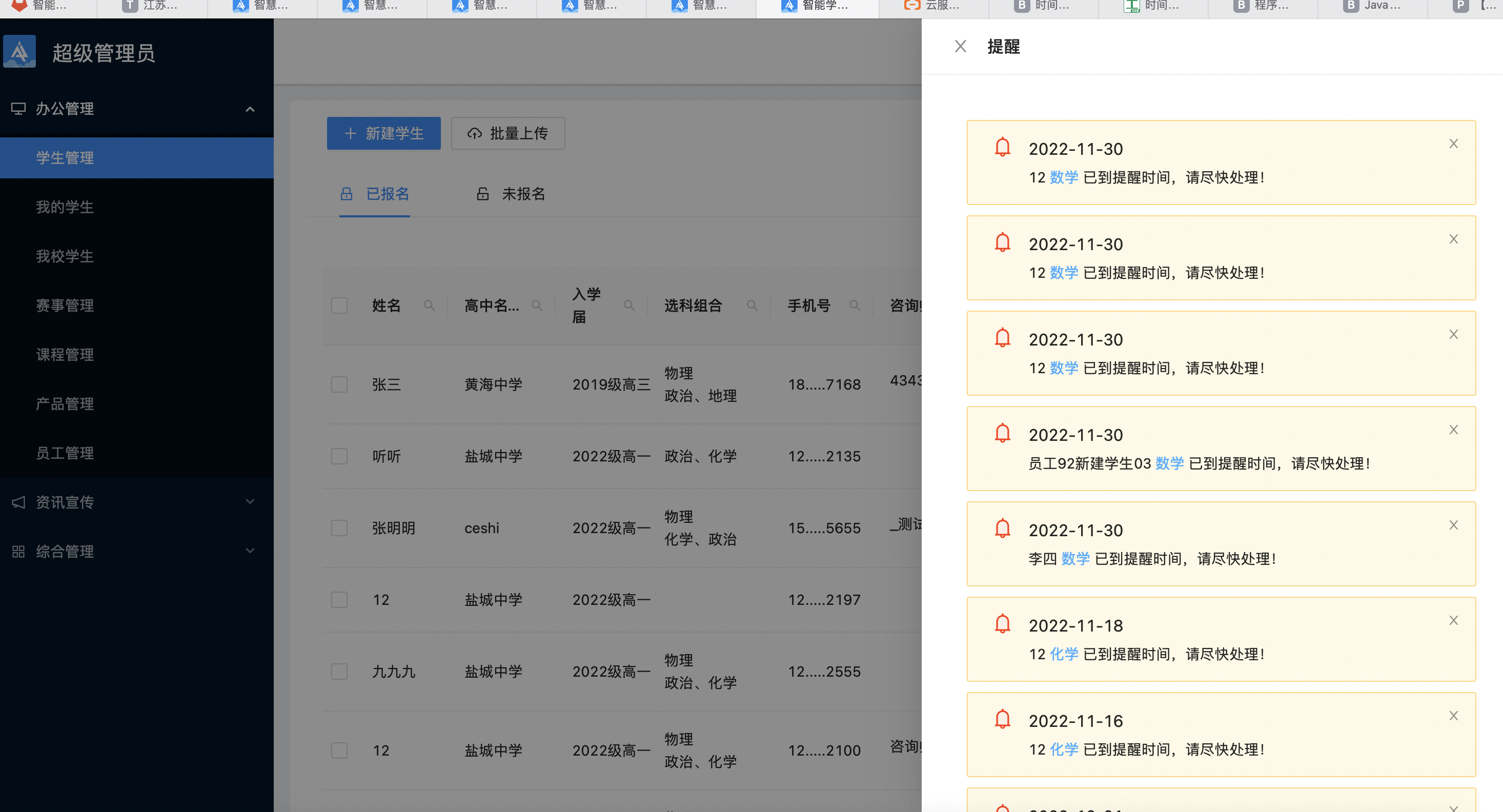Click the 综合管理 grid icon
The height and width of the screenshot is (812, 1503).
click(x=18, y=551)
